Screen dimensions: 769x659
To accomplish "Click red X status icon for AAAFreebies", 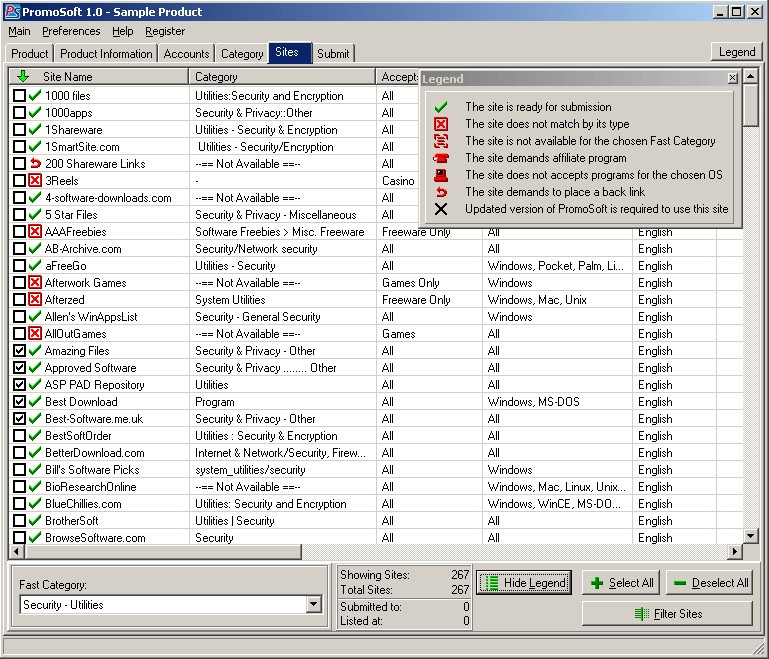I will 35,231.
